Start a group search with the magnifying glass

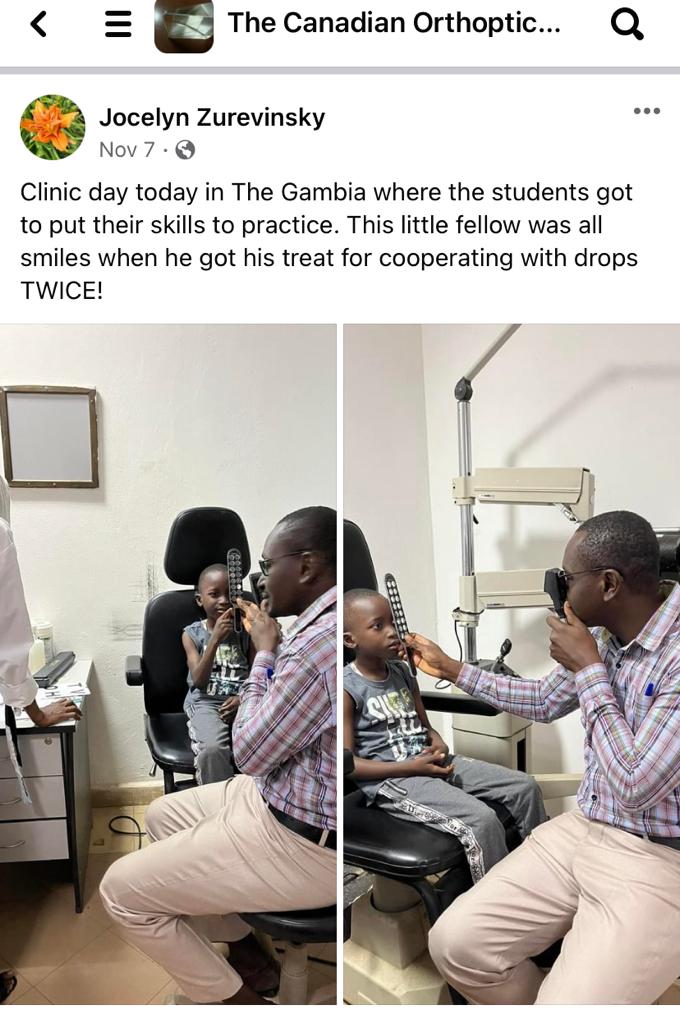point(627,25)
